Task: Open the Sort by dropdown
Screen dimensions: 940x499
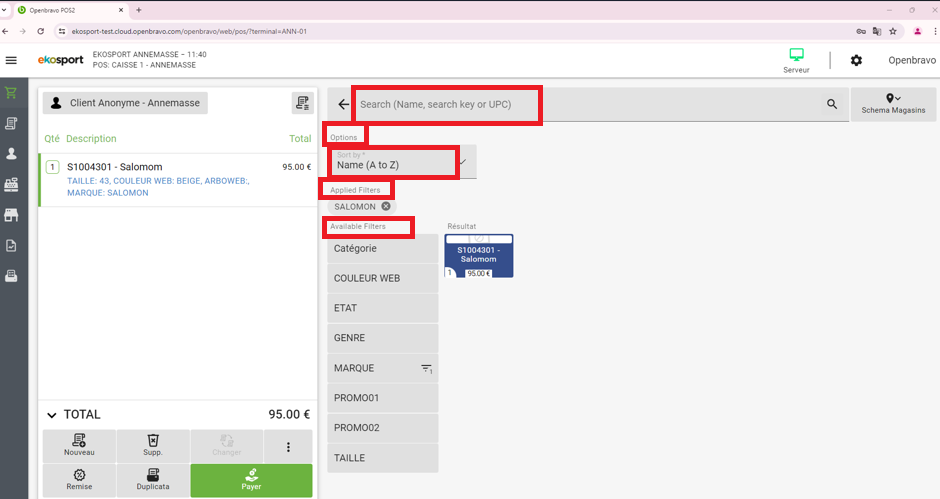Action: [403, 162]
